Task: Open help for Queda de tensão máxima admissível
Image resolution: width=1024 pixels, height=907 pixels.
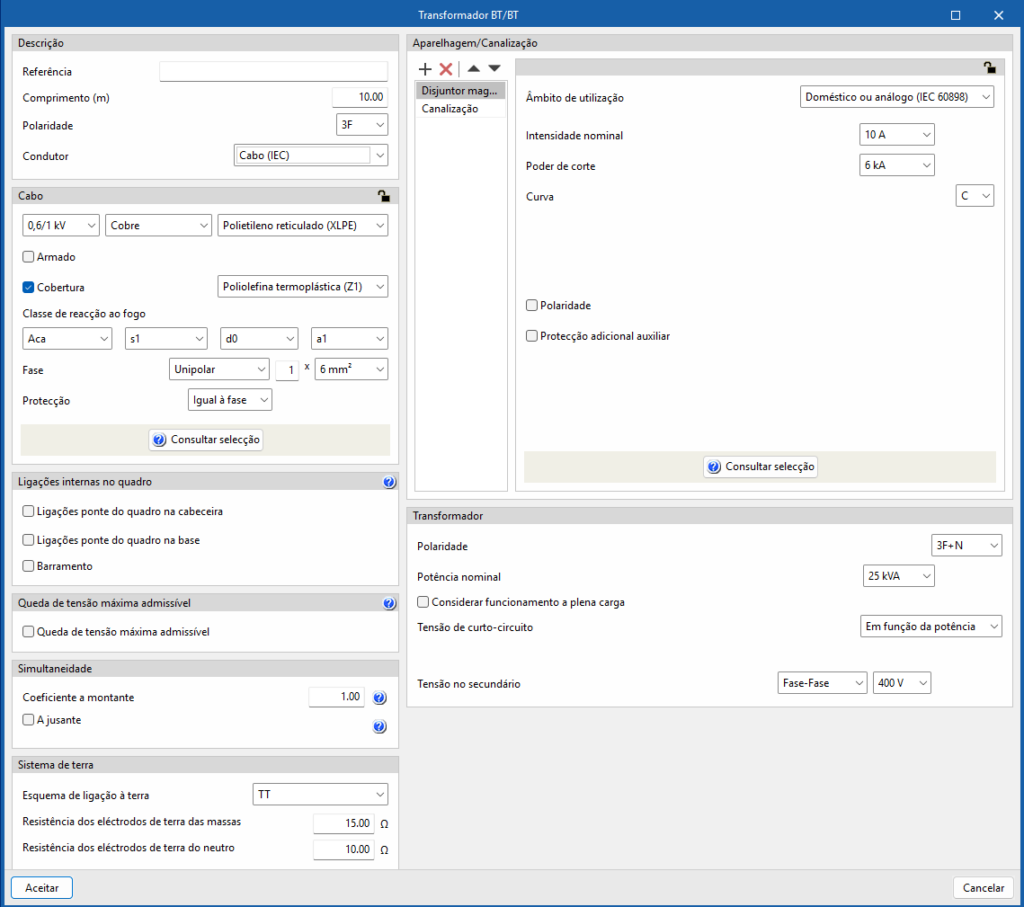Action: 389,604
